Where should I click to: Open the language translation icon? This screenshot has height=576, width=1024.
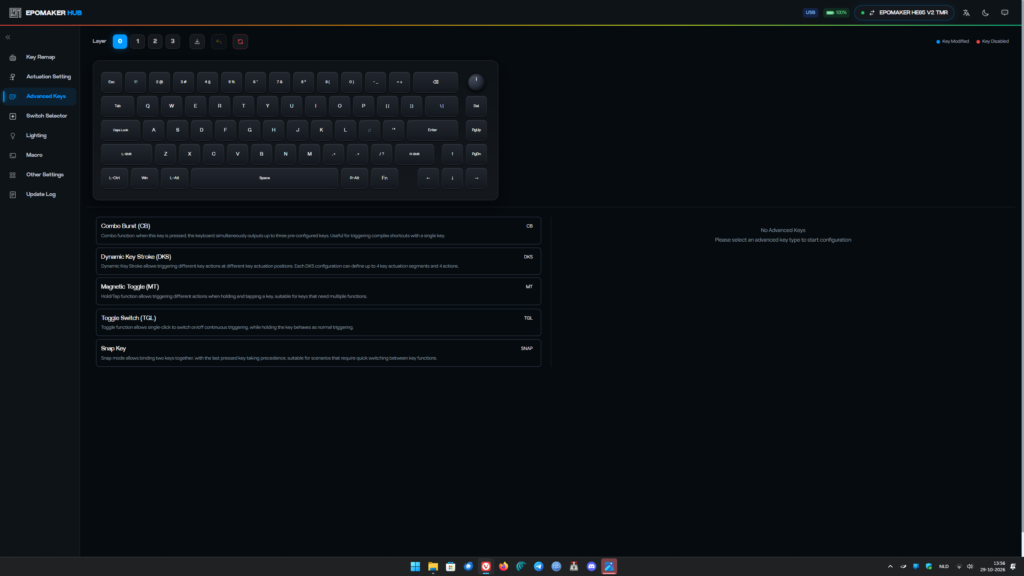[967, 12]
